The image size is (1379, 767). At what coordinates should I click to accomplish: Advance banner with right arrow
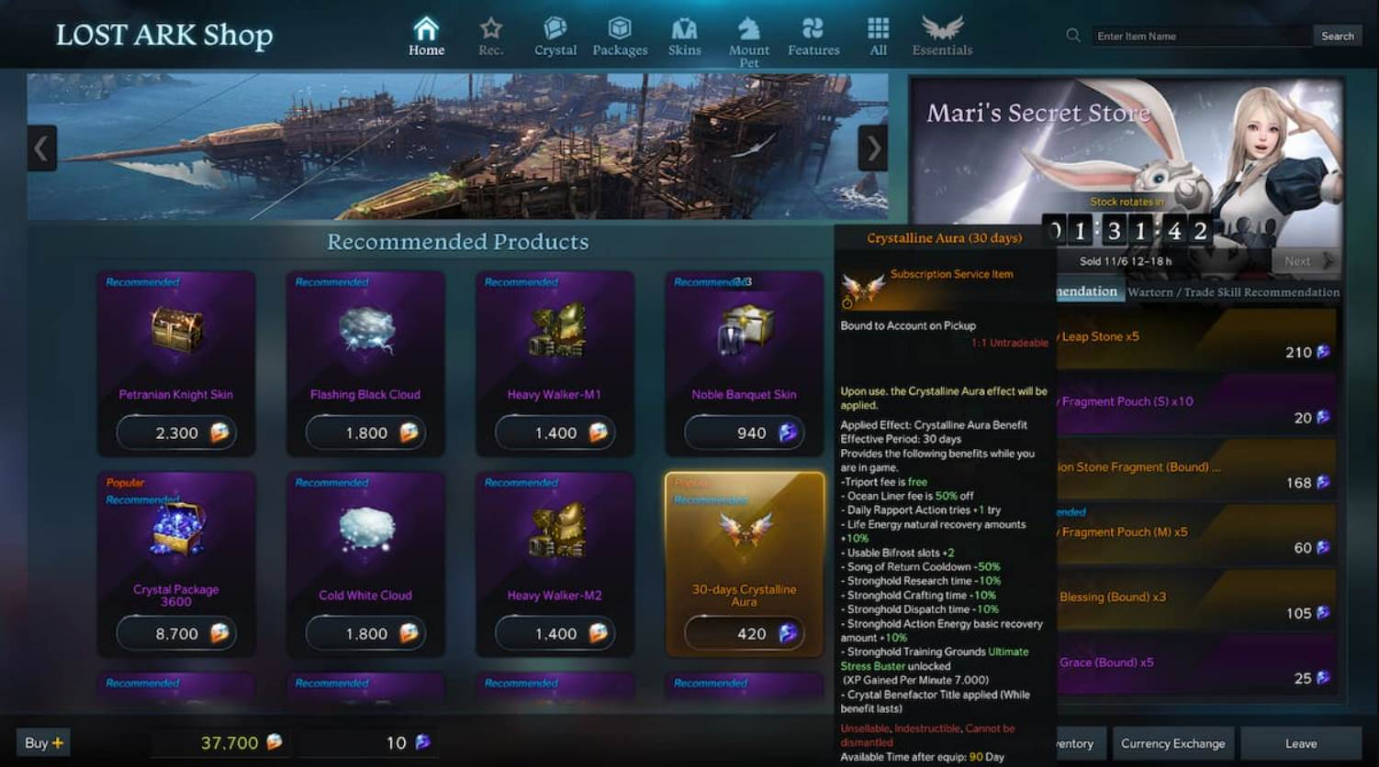(x=873, y=149)
